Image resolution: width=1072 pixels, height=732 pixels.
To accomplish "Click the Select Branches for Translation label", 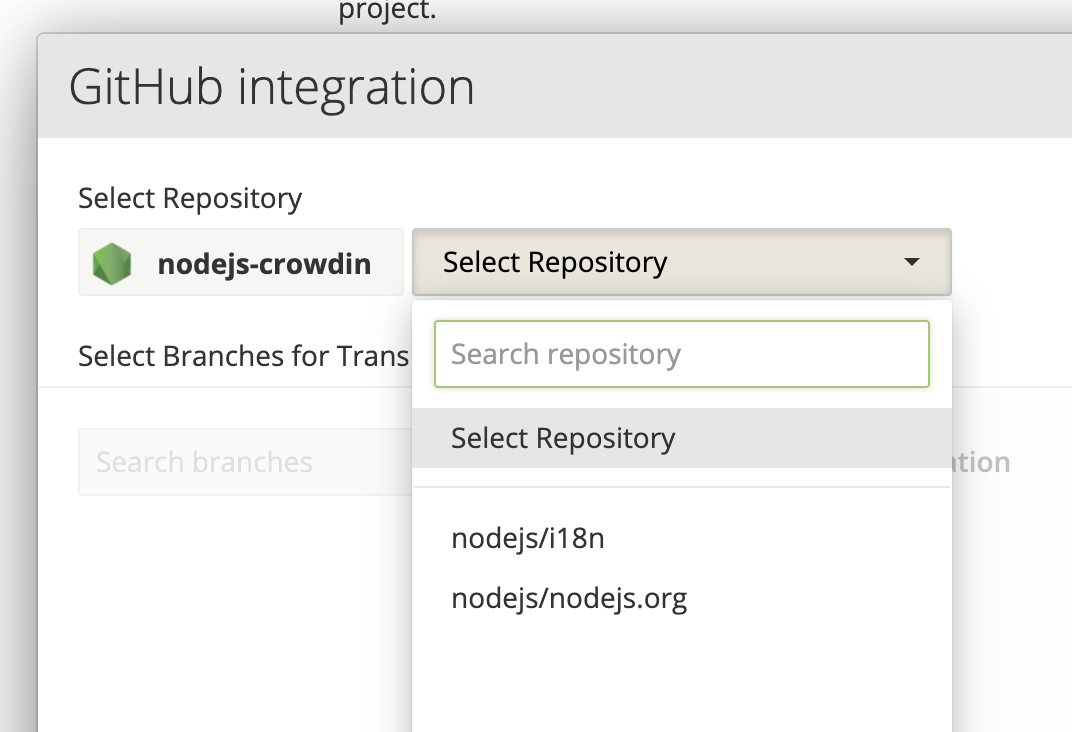I will pyautogui.click(x=243, y=356).
